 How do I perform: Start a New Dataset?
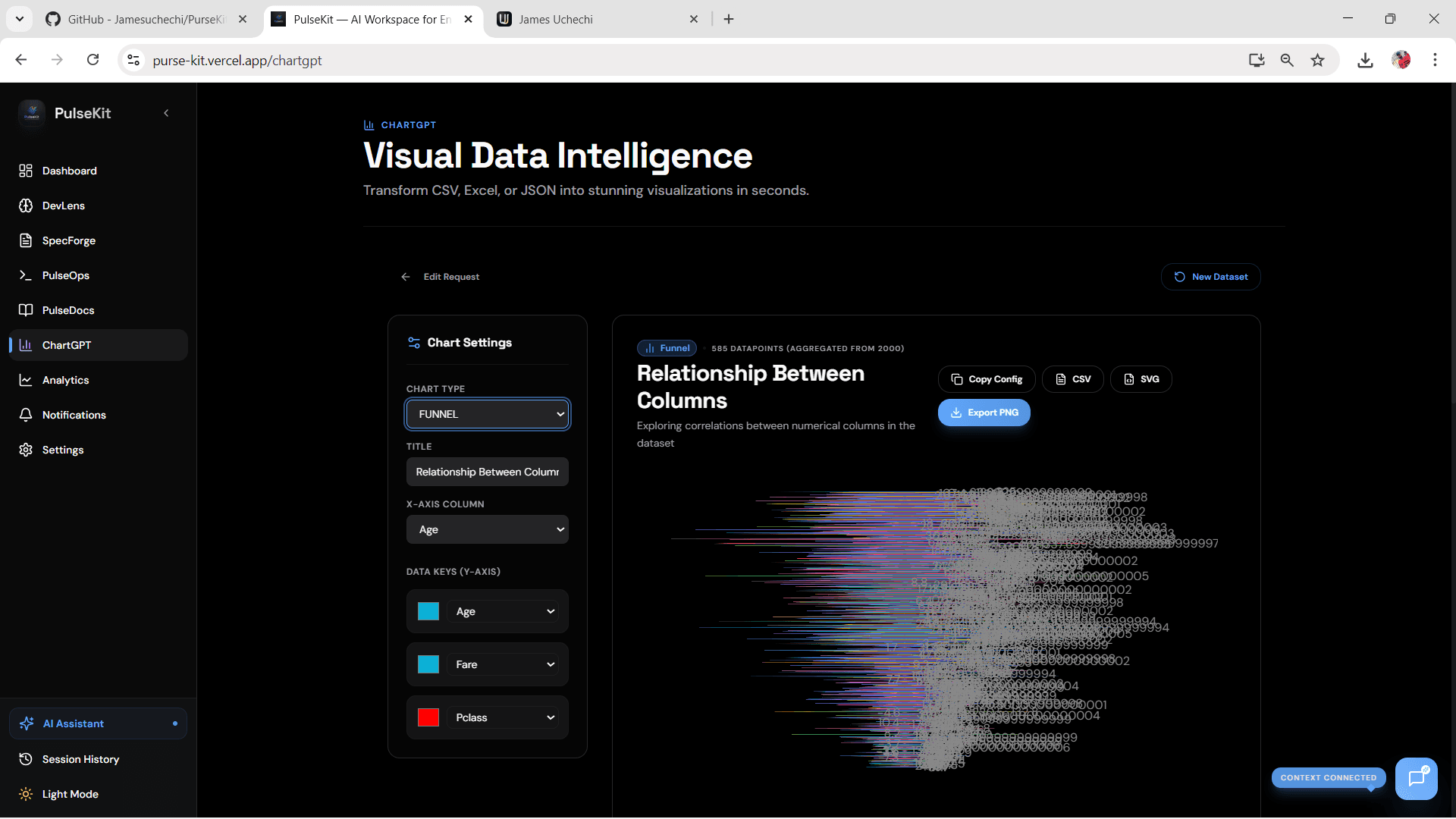pos(1211,277)
